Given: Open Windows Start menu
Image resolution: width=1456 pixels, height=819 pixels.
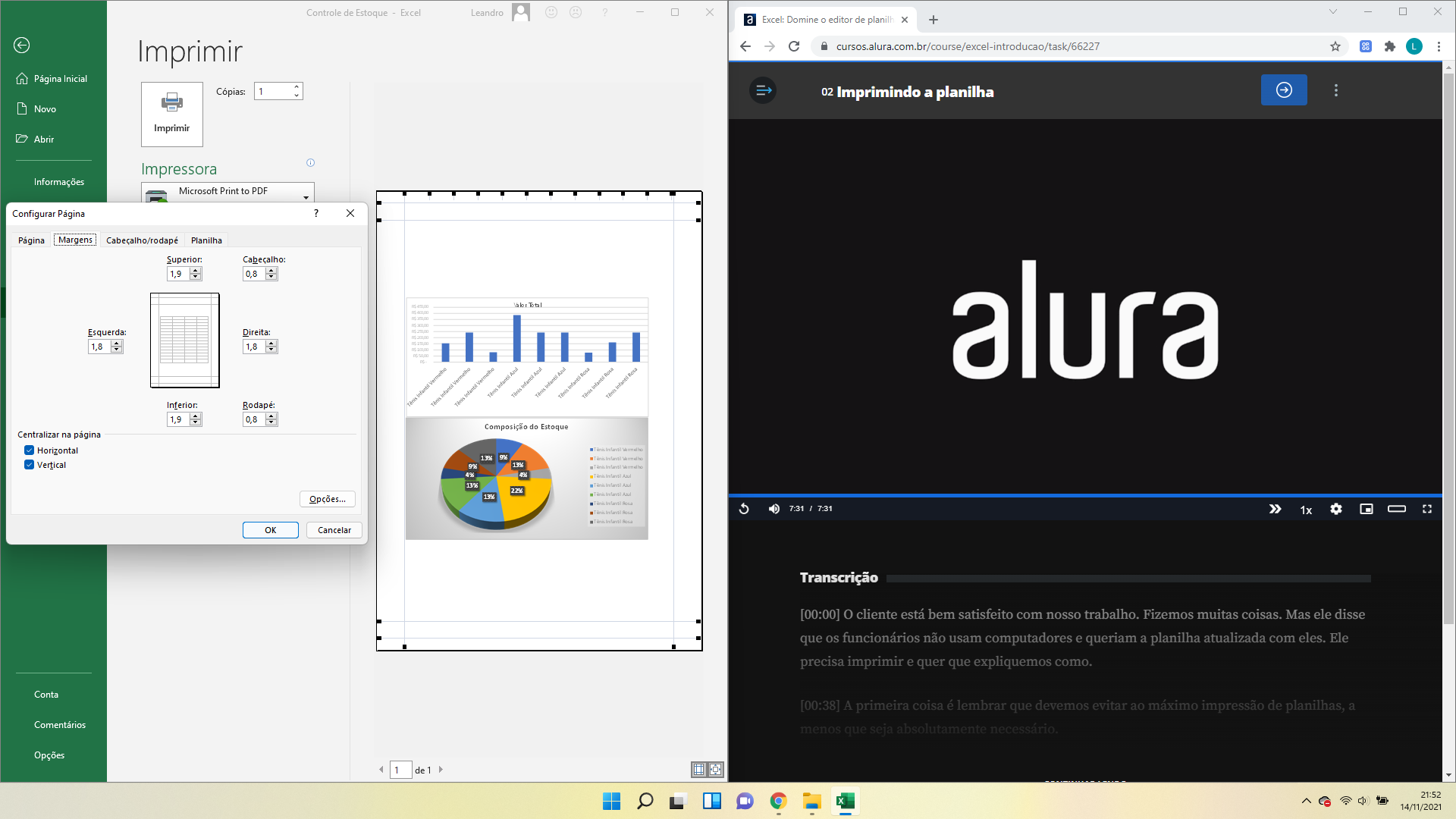Looking at the screenshot, I should (x=611, y=801).
